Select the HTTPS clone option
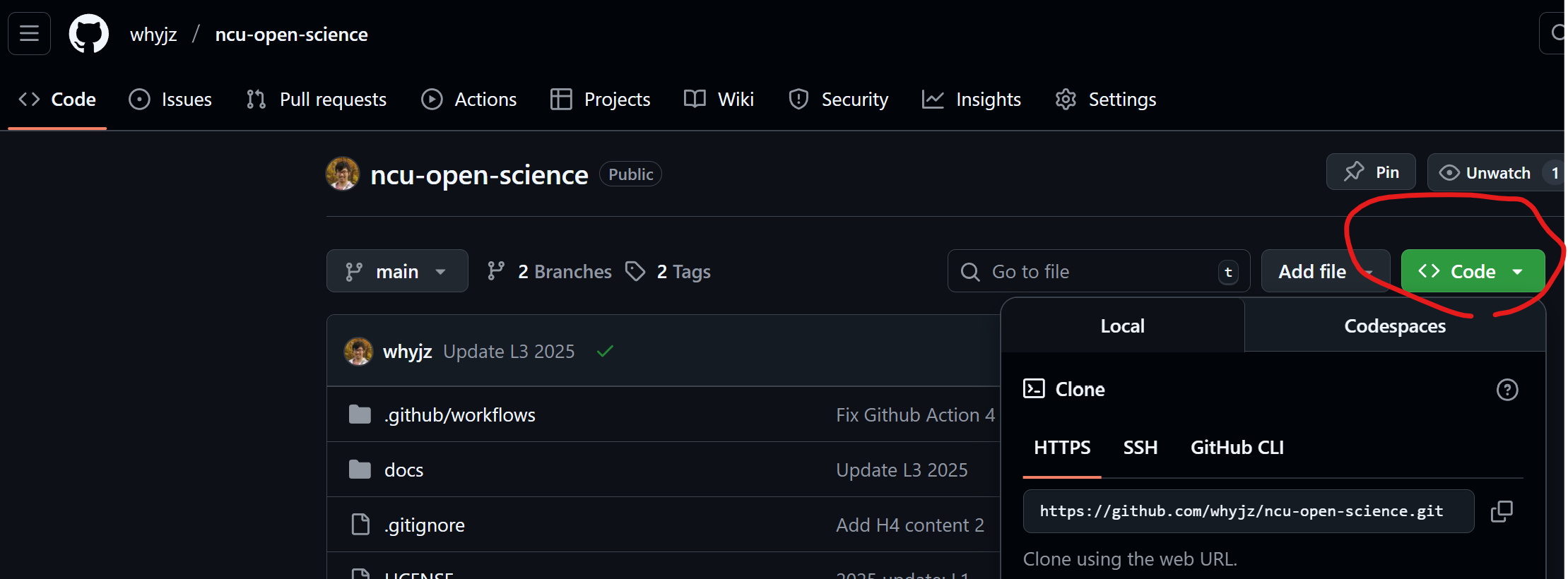The width and height of the screenshot is (1568, 579). (1062, 448)
